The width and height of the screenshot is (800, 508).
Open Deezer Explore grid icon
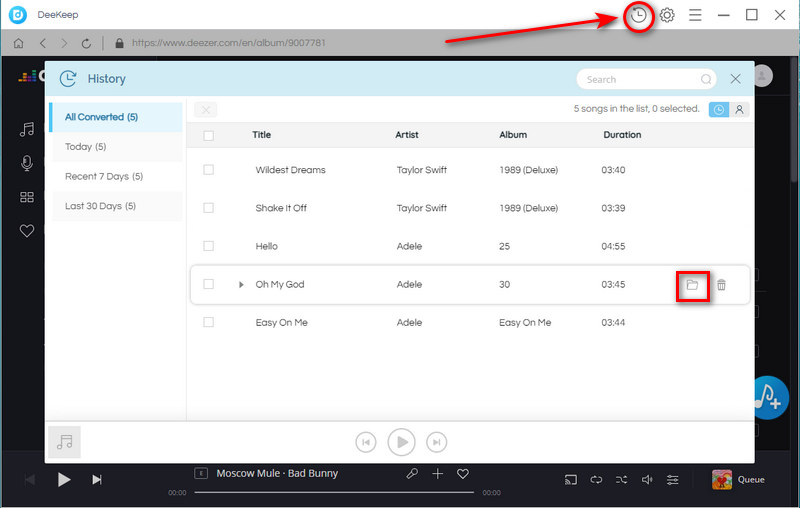[x=27, y=197]
